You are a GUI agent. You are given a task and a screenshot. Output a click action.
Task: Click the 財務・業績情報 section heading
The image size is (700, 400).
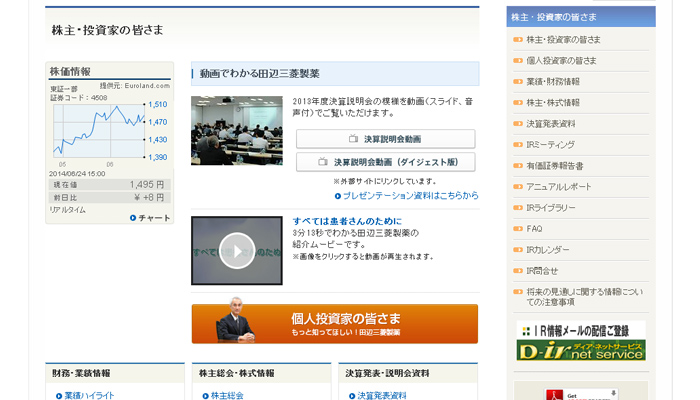(81, 373)
